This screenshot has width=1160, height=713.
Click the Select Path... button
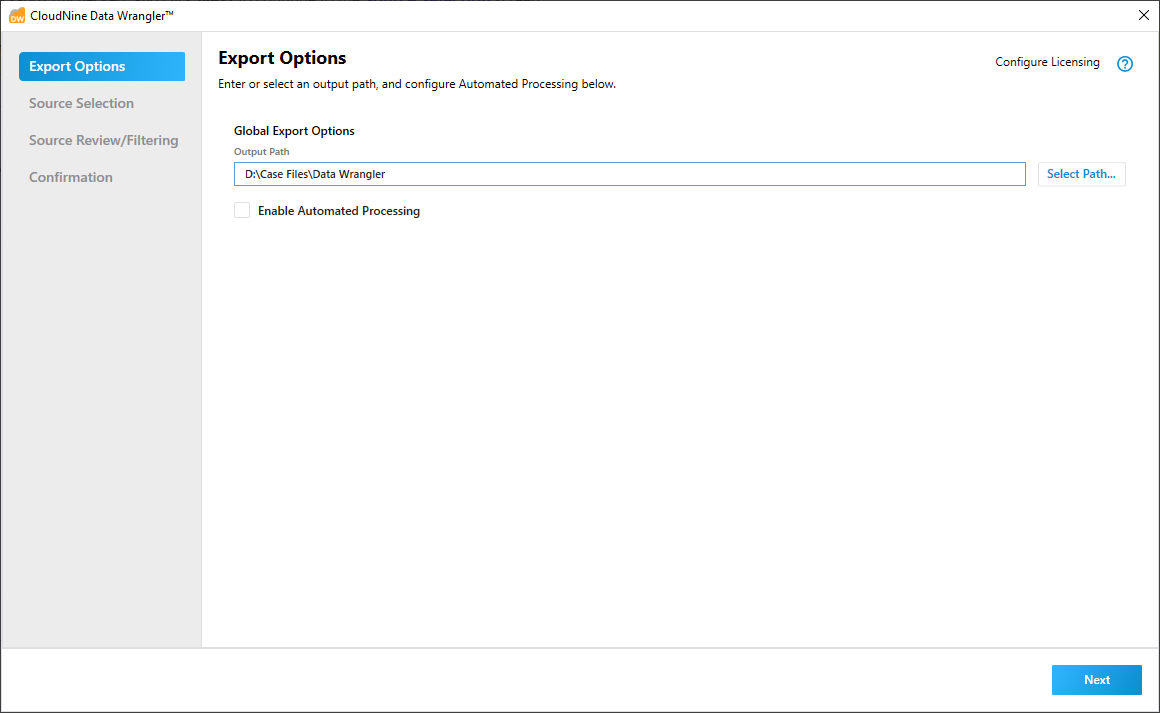coord(1082,175)
